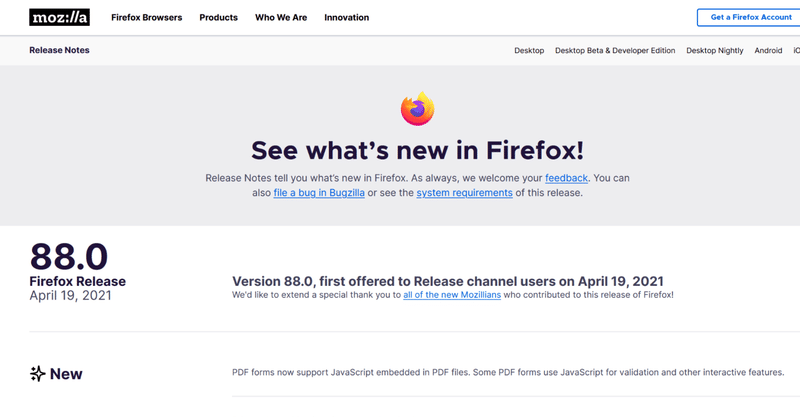Click the New section heading
Screen dimensions: 800x417
66,374
